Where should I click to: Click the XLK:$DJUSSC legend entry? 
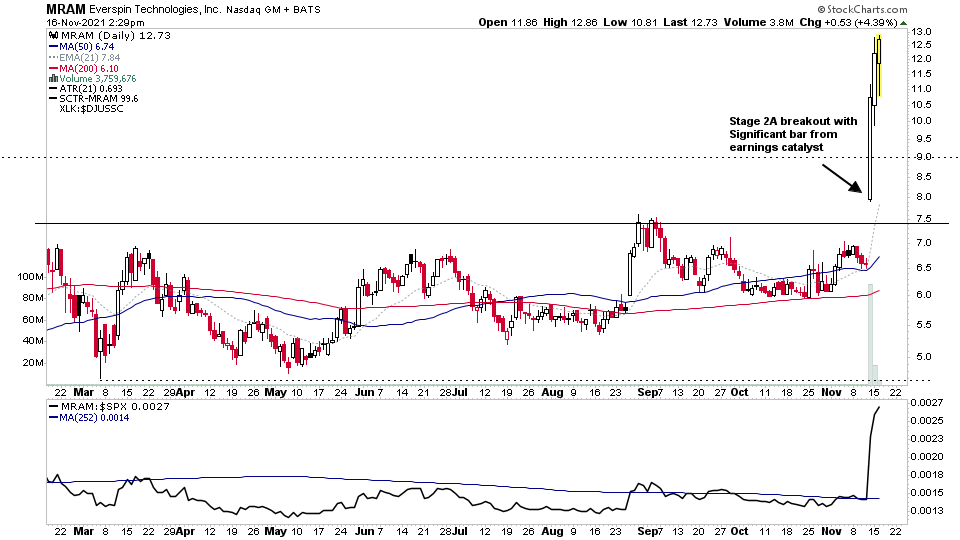click(x=91, y=108)
